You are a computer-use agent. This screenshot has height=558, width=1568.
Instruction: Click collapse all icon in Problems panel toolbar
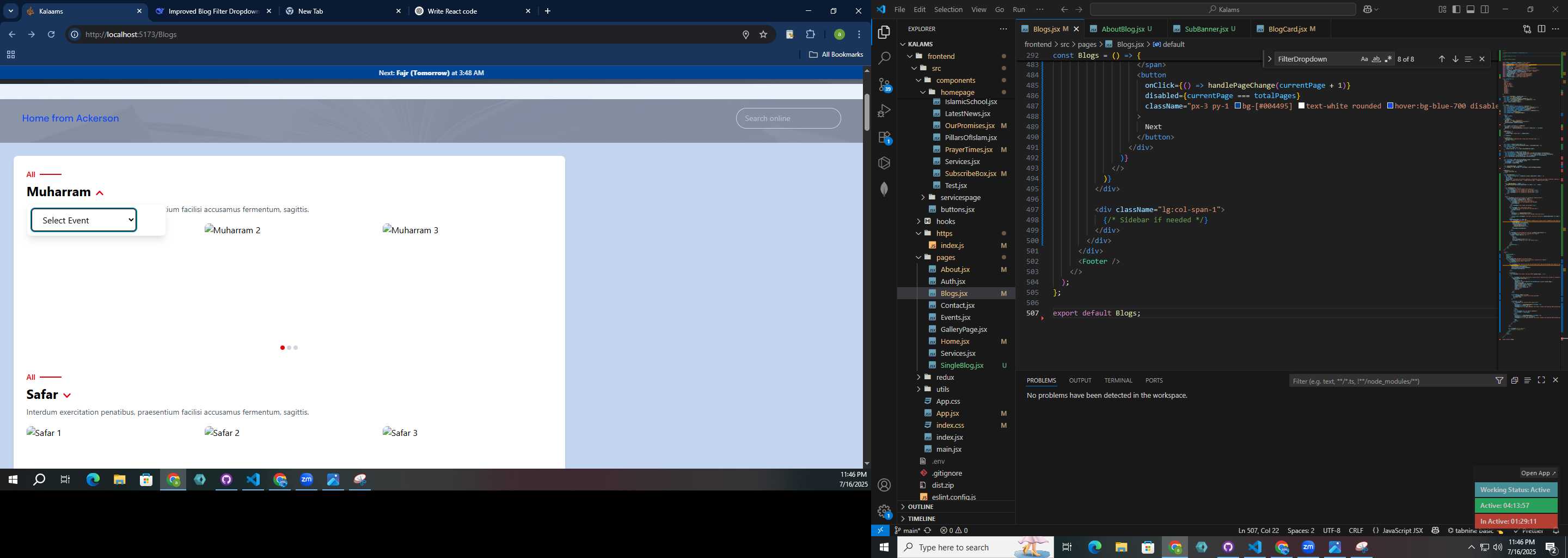coord(1514,381)
